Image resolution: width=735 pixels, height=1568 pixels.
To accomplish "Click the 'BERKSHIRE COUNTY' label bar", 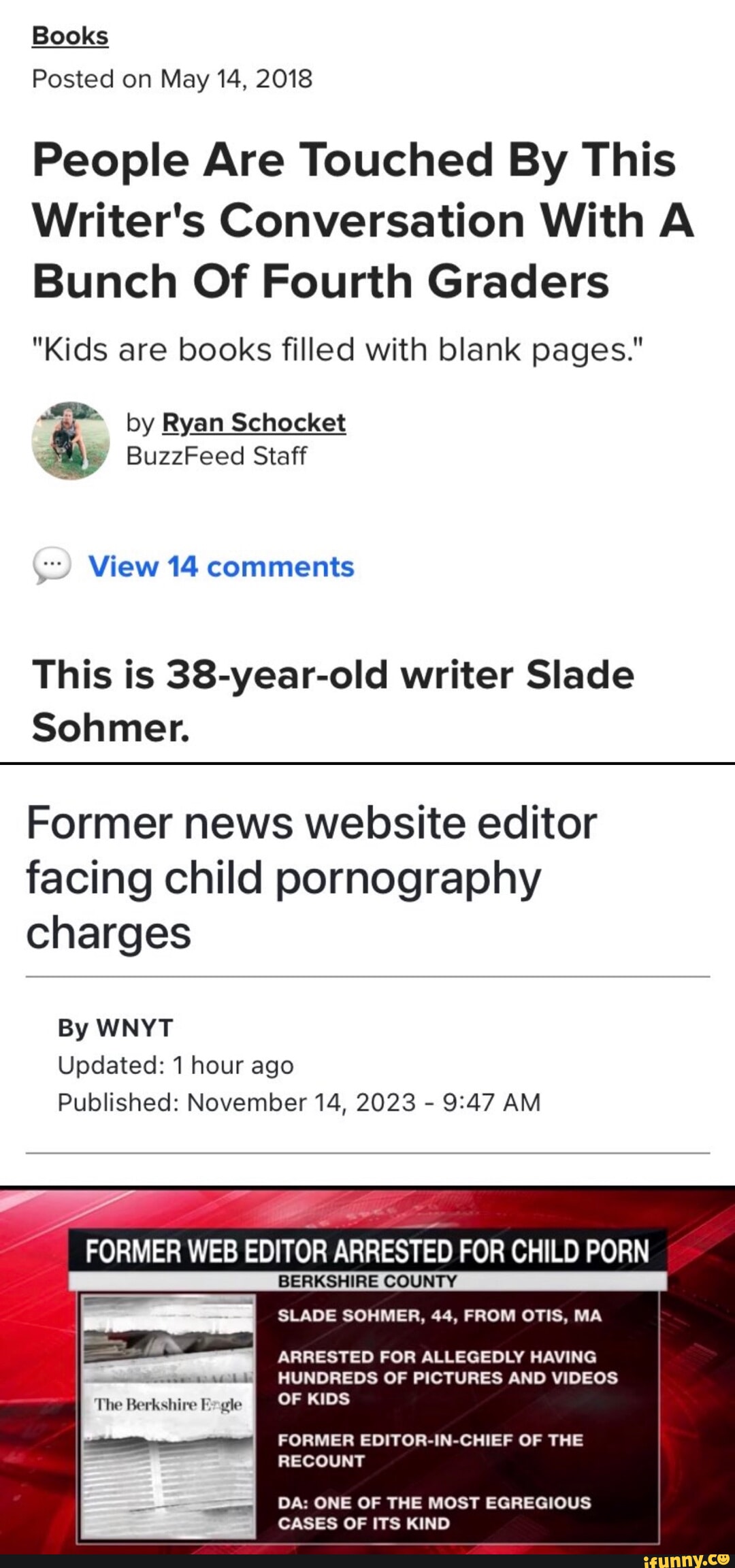I will (367, 1281).
